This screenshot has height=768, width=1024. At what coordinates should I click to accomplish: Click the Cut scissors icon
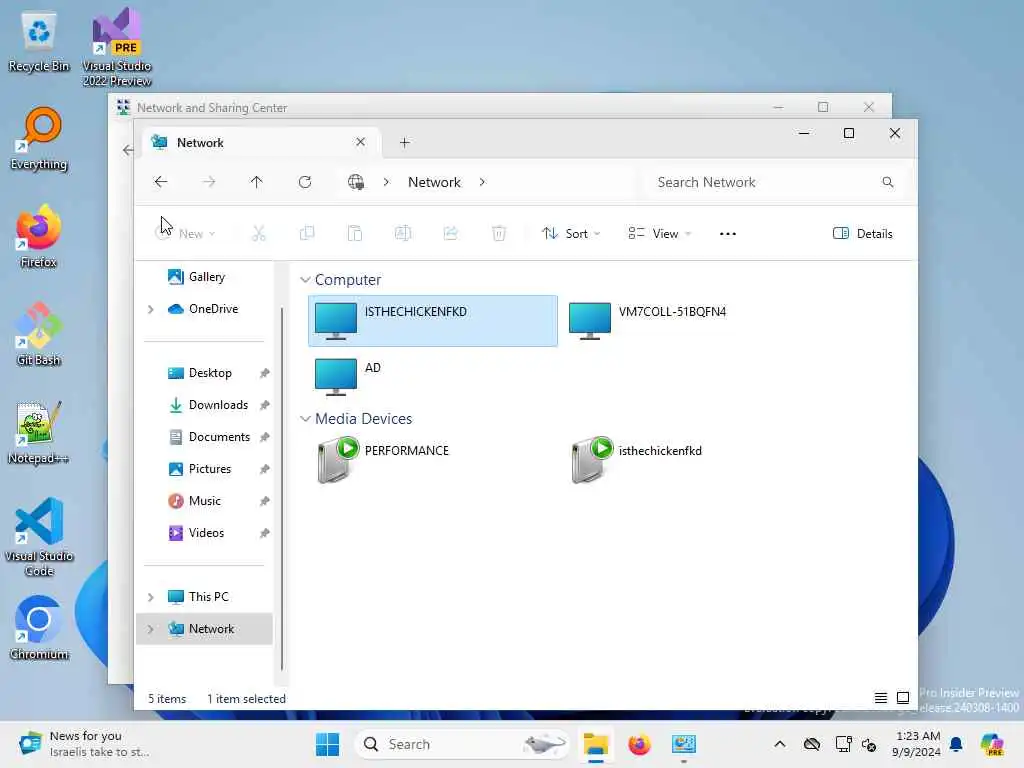(259, 233)
